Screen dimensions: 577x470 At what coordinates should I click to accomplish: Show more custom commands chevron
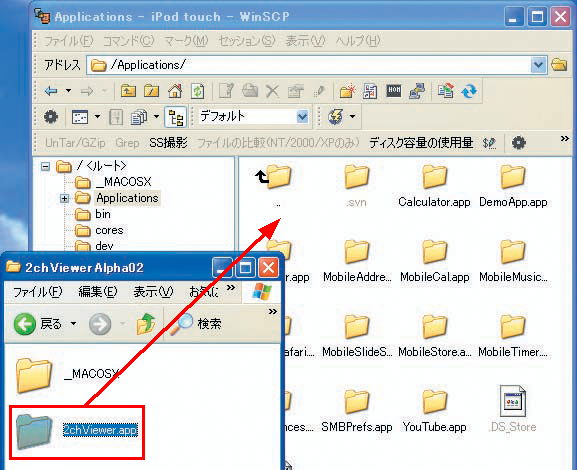[564, 138]
